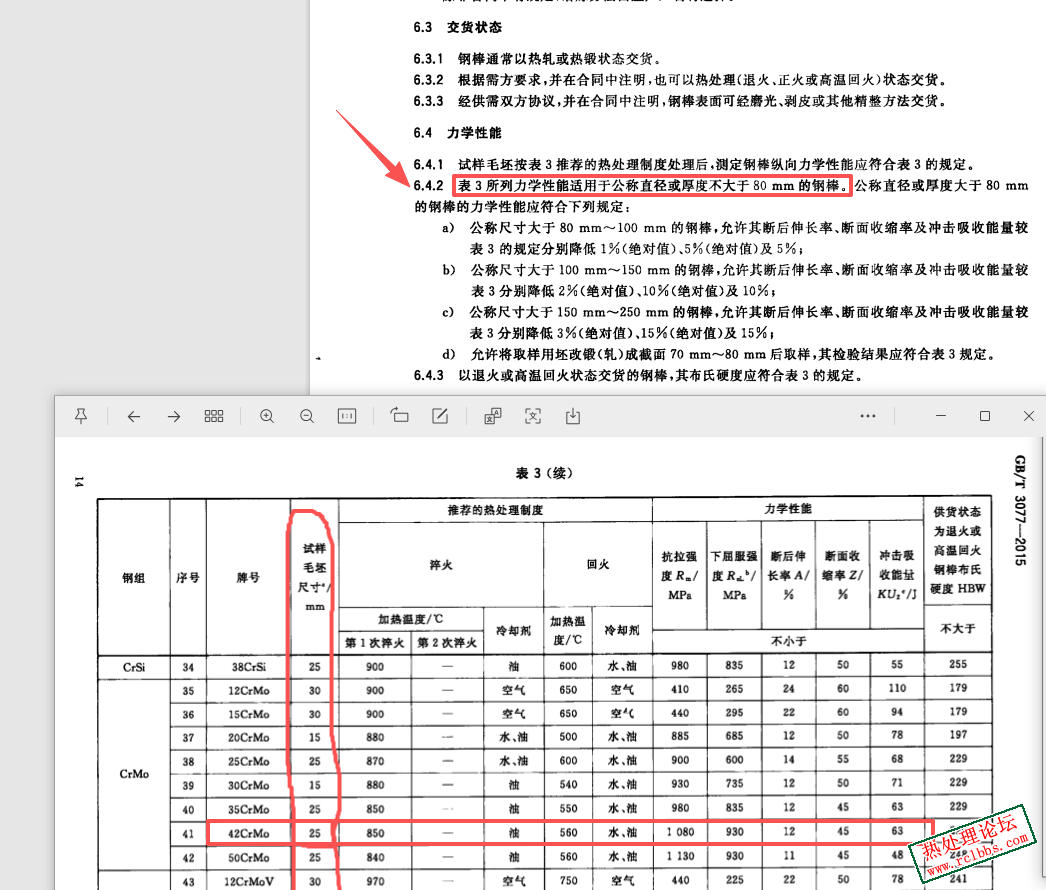Click clause number 6.4.2 in document
The width and height of the screenshot is (1046, 890).
coord(428,185)
